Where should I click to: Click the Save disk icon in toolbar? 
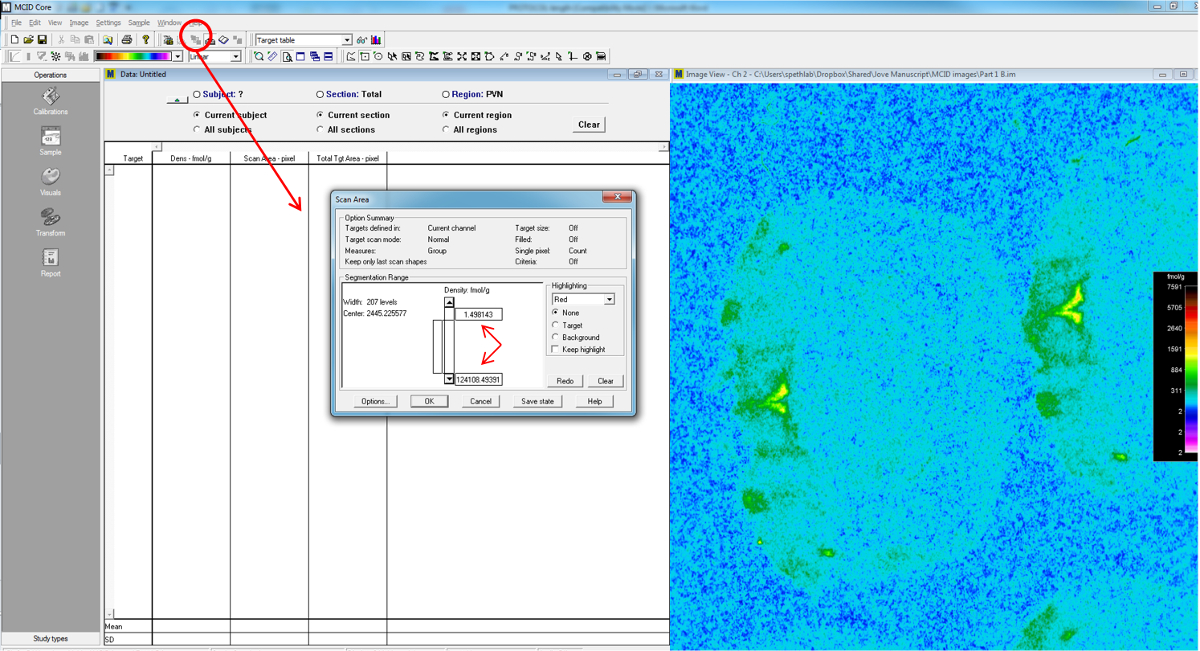(x=42, y=40)
